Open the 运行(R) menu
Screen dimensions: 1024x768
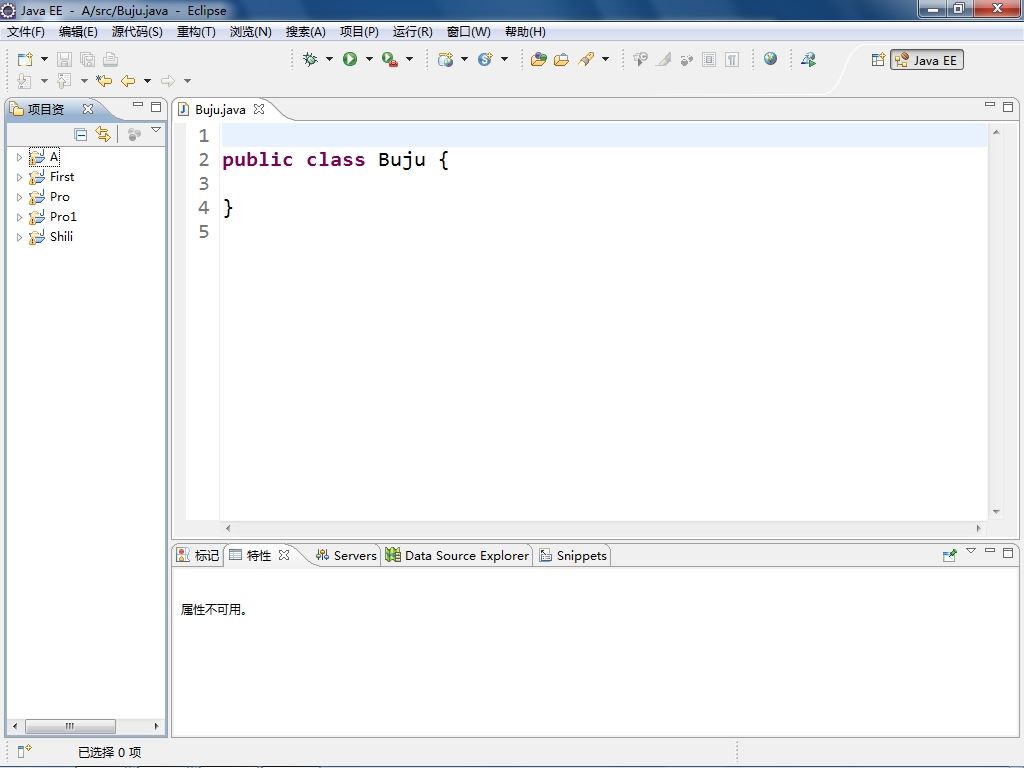(x=413, y=32)
